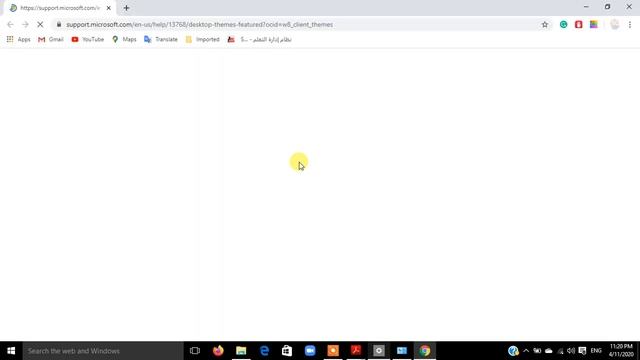640x360 pixels.
Task: Launch Firefox from the taskbar
Action: (218, 351)
